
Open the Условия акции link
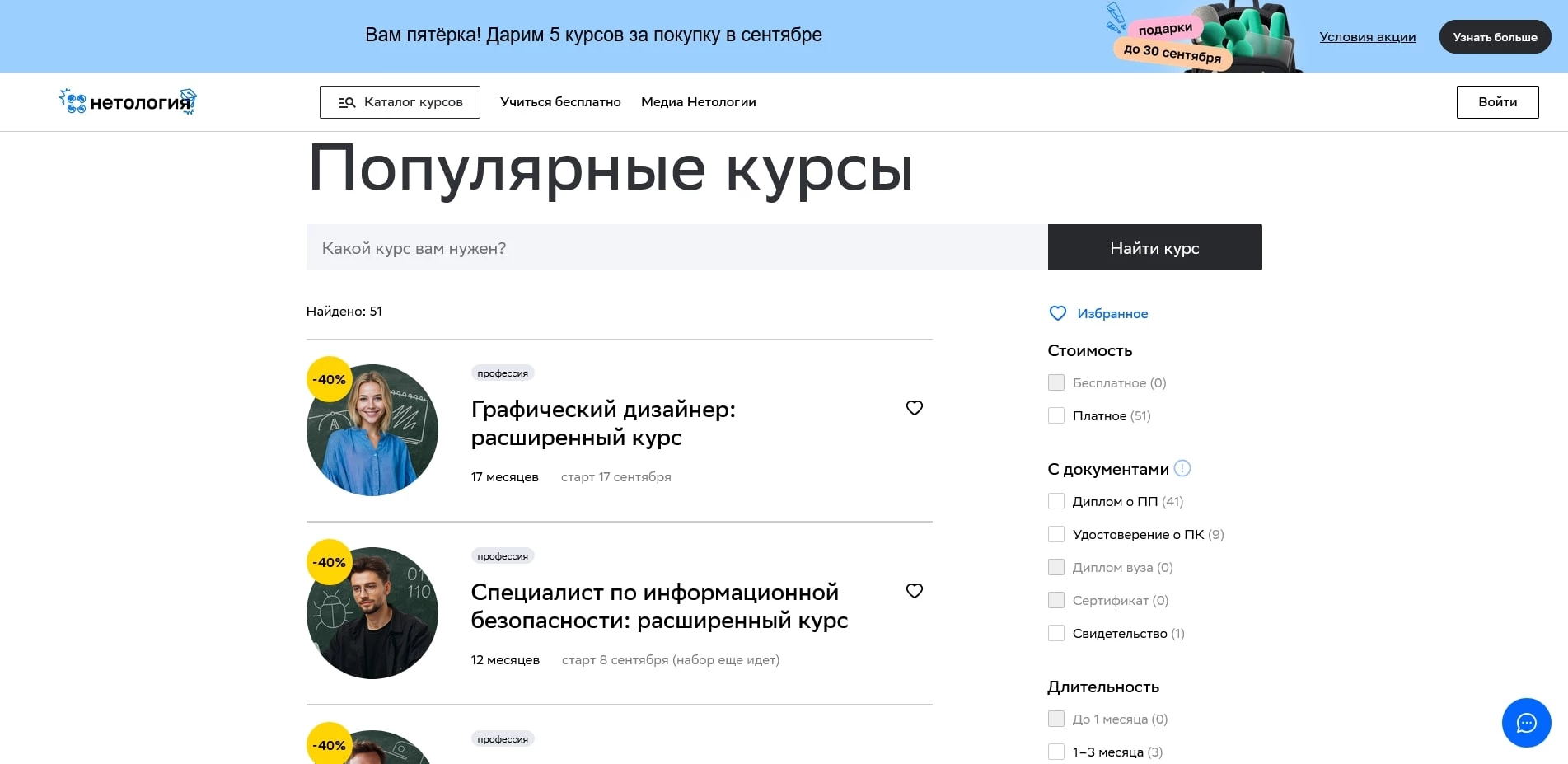point(1367,36)
